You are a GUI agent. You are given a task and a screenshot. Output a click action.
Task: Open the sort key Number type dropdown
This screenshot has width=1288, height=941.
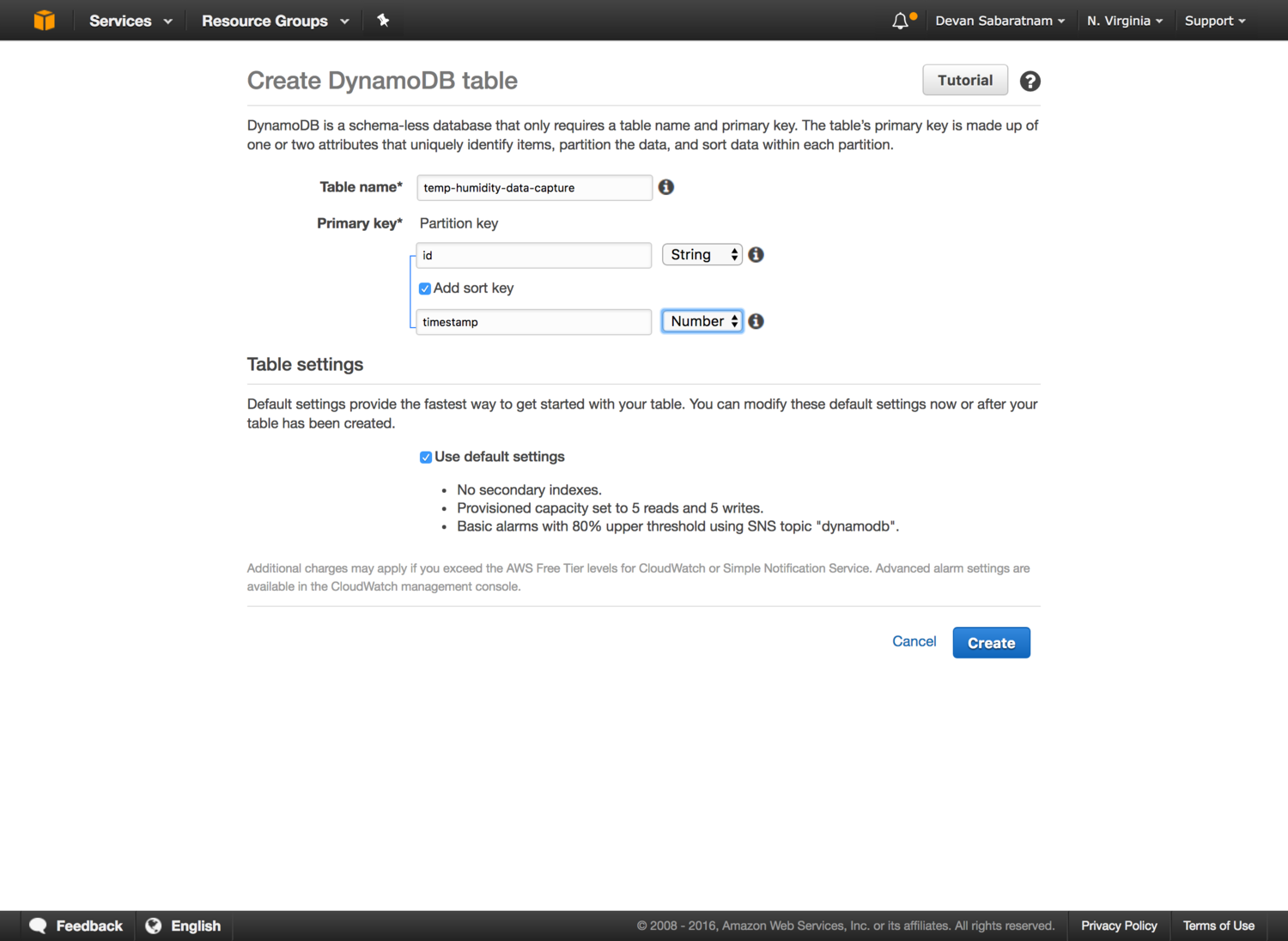pos(702,321)
